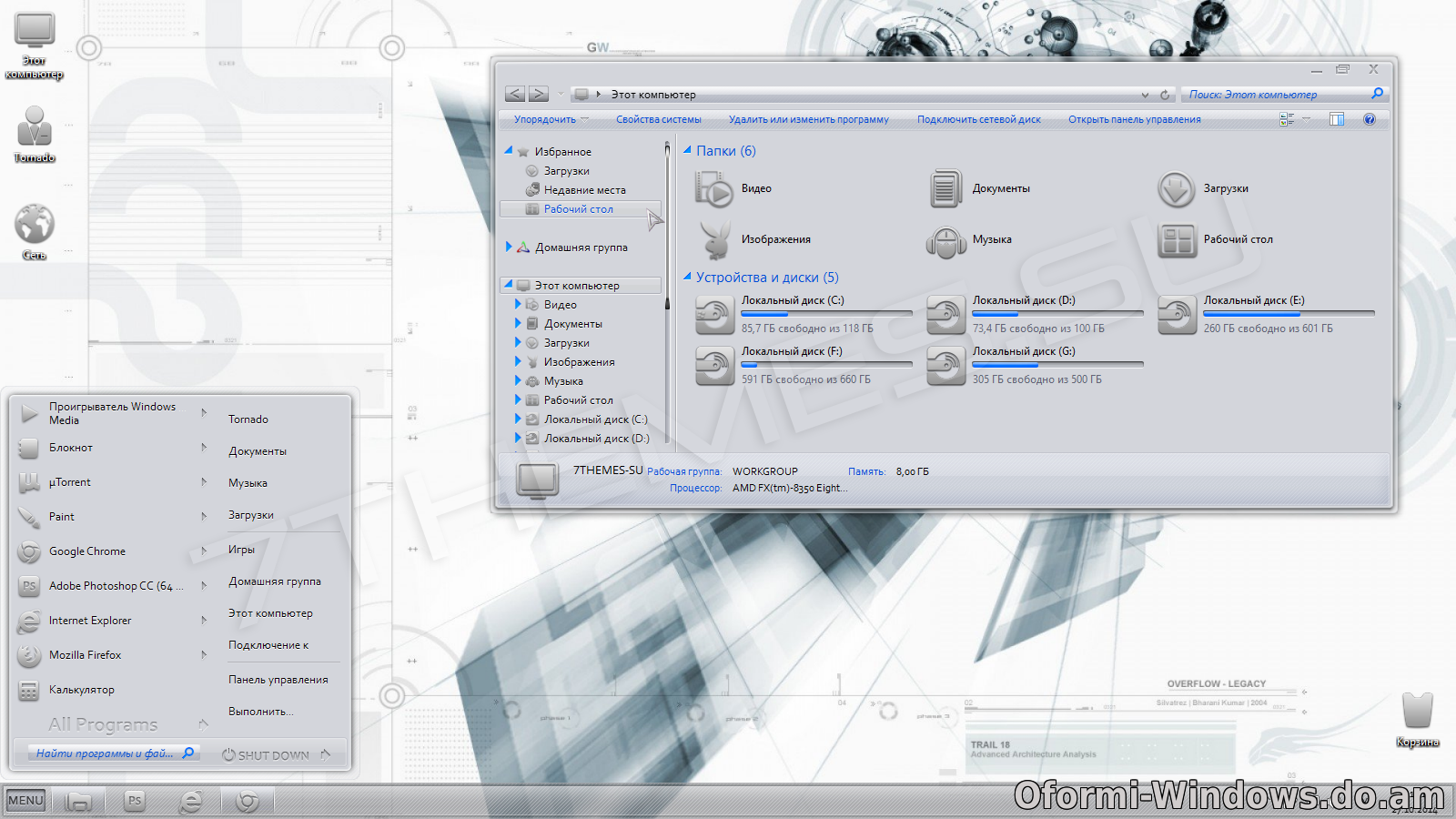
Task: Expand the Google Chrome jump list arrow
Action: click(204, 551)
